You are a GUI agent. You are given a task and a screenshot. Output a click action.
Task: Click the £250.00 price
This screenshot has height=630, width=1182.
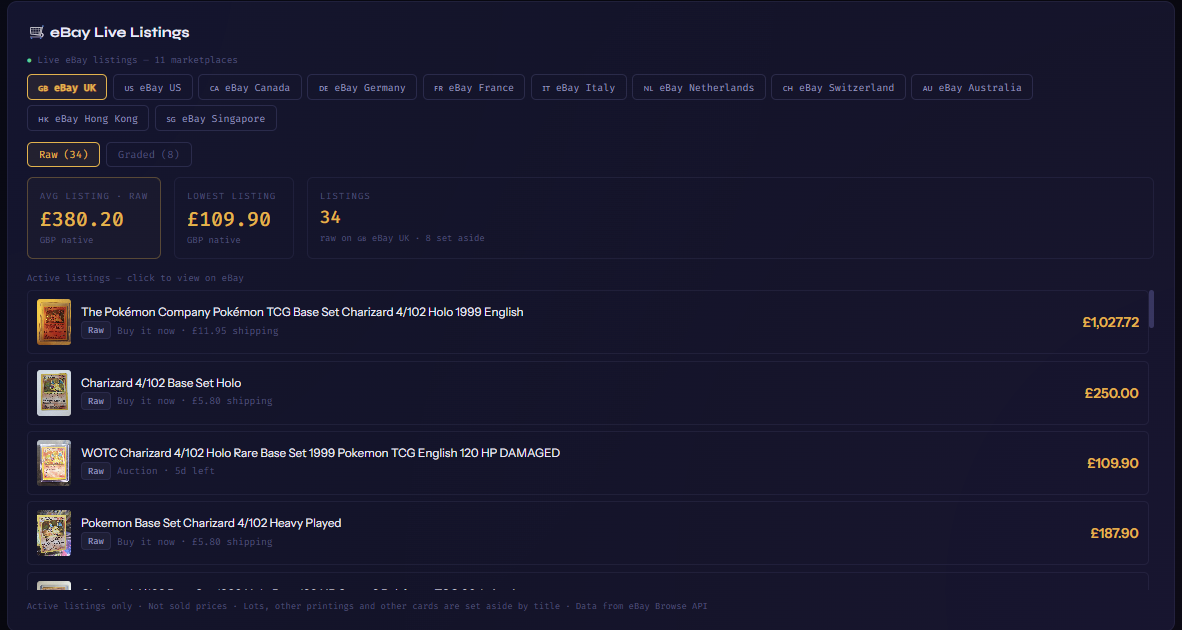1111,393
